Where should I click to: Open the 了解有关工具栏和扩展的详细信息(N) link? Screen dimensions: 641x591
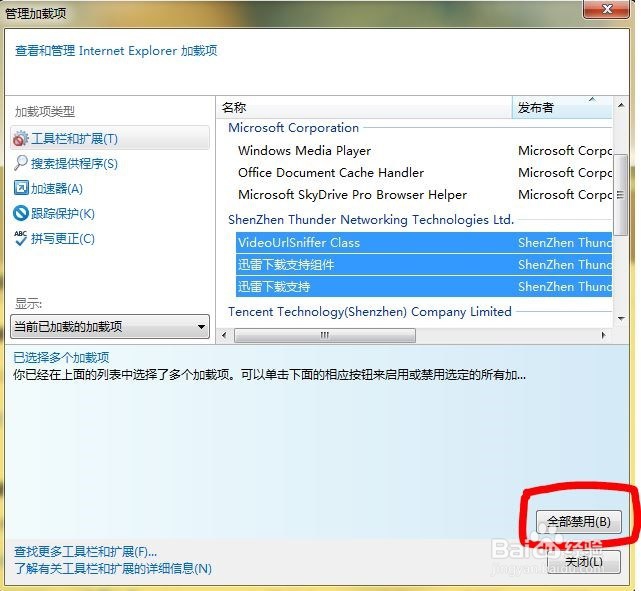point(113,569)
